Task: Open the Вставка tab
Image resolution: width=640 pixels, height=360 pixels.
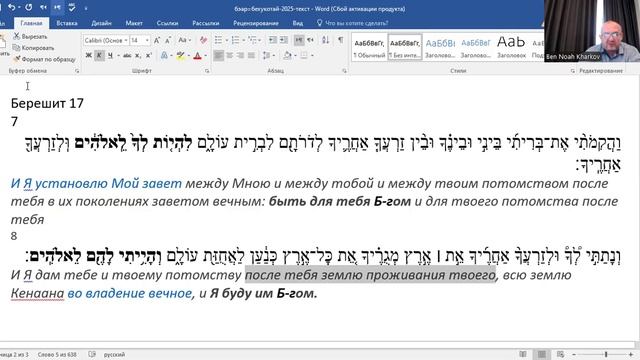Action: coord(67,23)
